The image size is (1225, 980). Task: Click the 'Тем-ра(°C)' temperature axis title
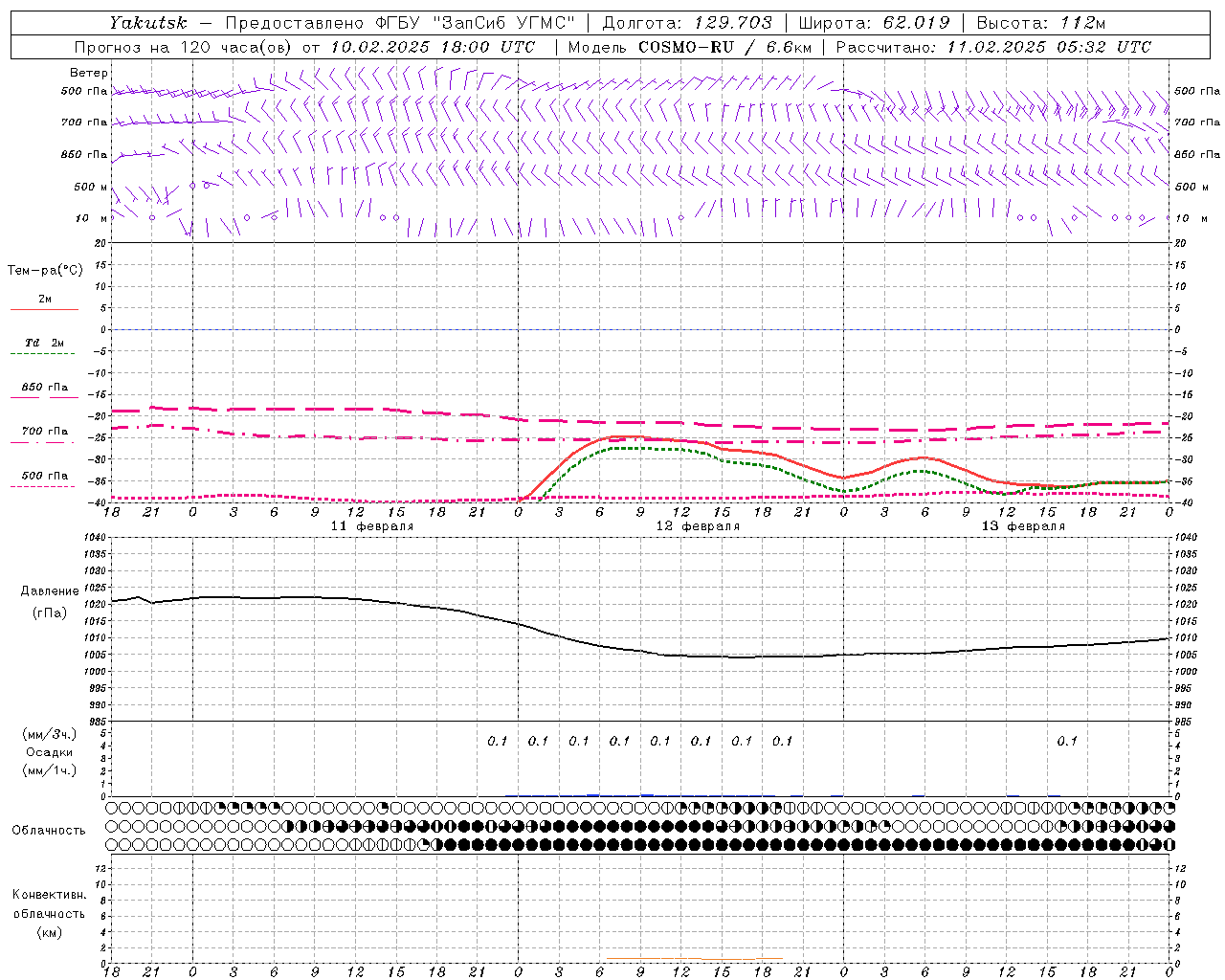click(x=45, y=271)
